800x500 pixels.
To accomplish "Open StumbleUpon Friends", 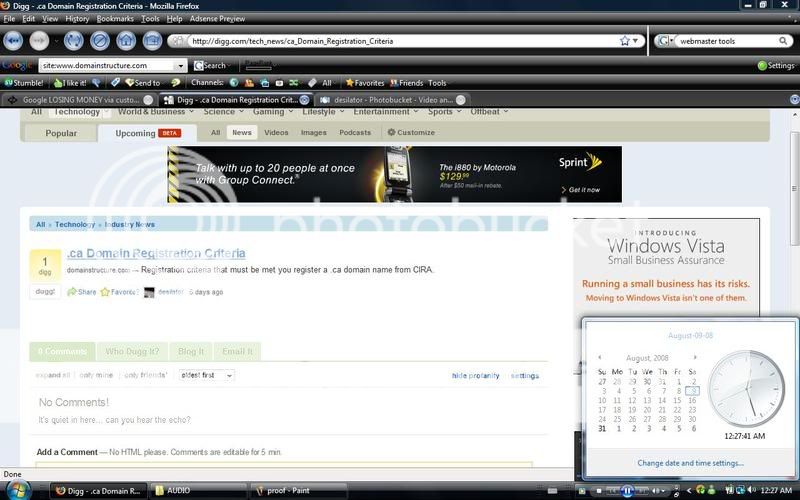I will [x=407, y=83].
